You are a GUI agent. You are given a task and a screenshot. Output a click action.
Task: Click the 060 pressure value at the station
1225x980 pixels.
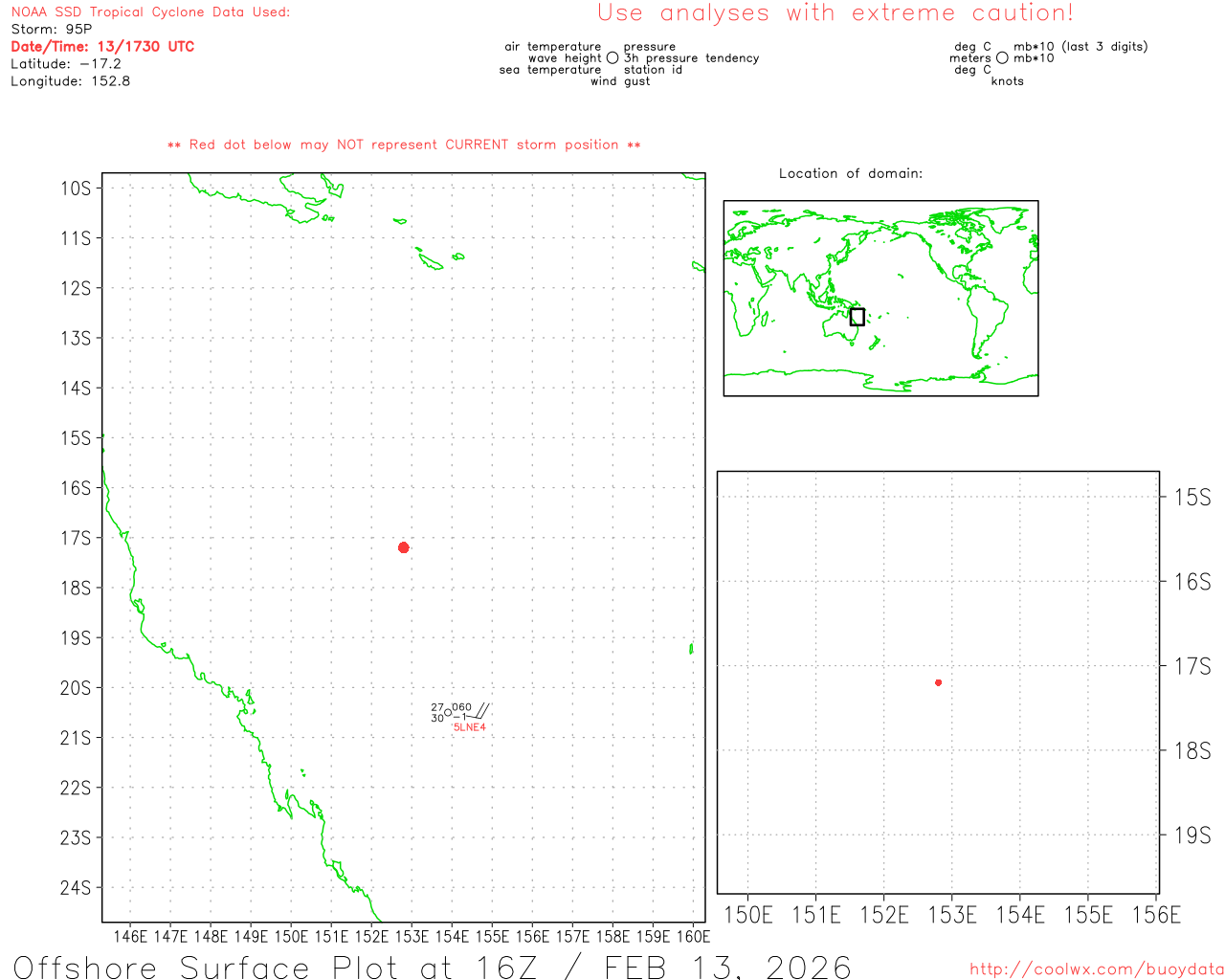[461, 707]
